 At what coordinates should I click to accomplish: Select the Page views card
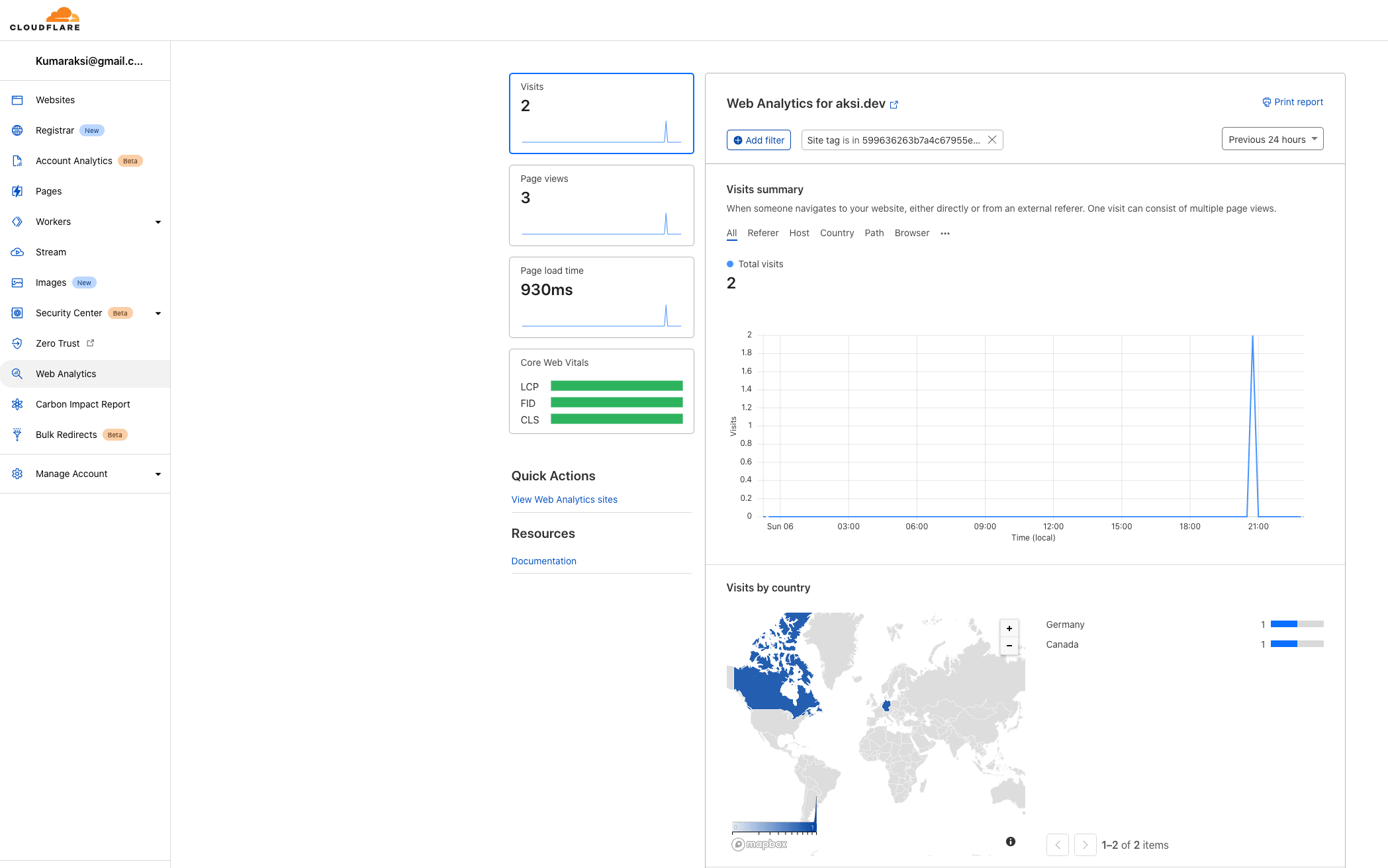pos(601,205)
